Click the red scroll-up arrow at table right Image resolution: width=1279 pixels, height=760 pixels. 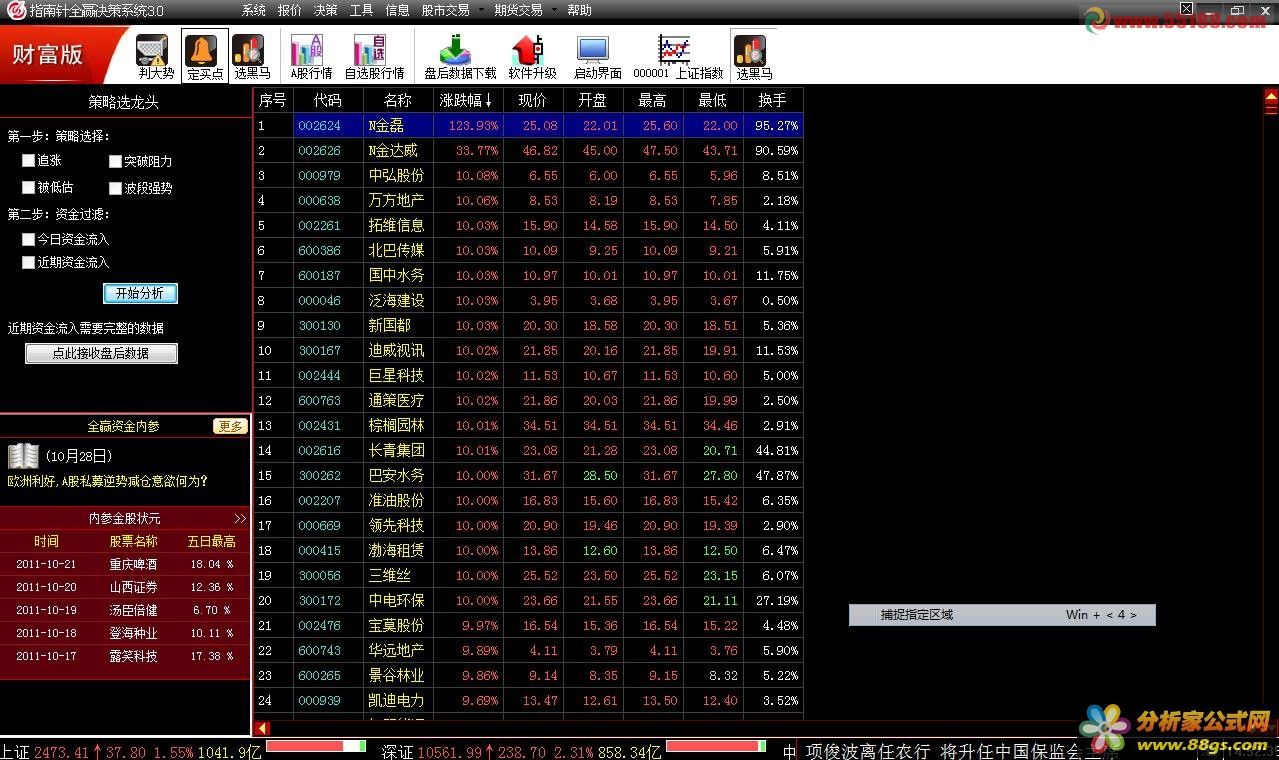1271,99
